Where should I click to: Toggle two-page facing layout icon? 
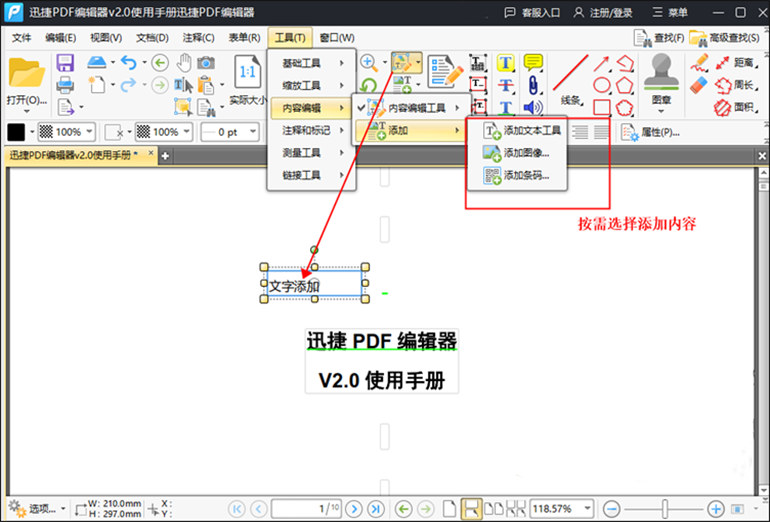point(494,509)
